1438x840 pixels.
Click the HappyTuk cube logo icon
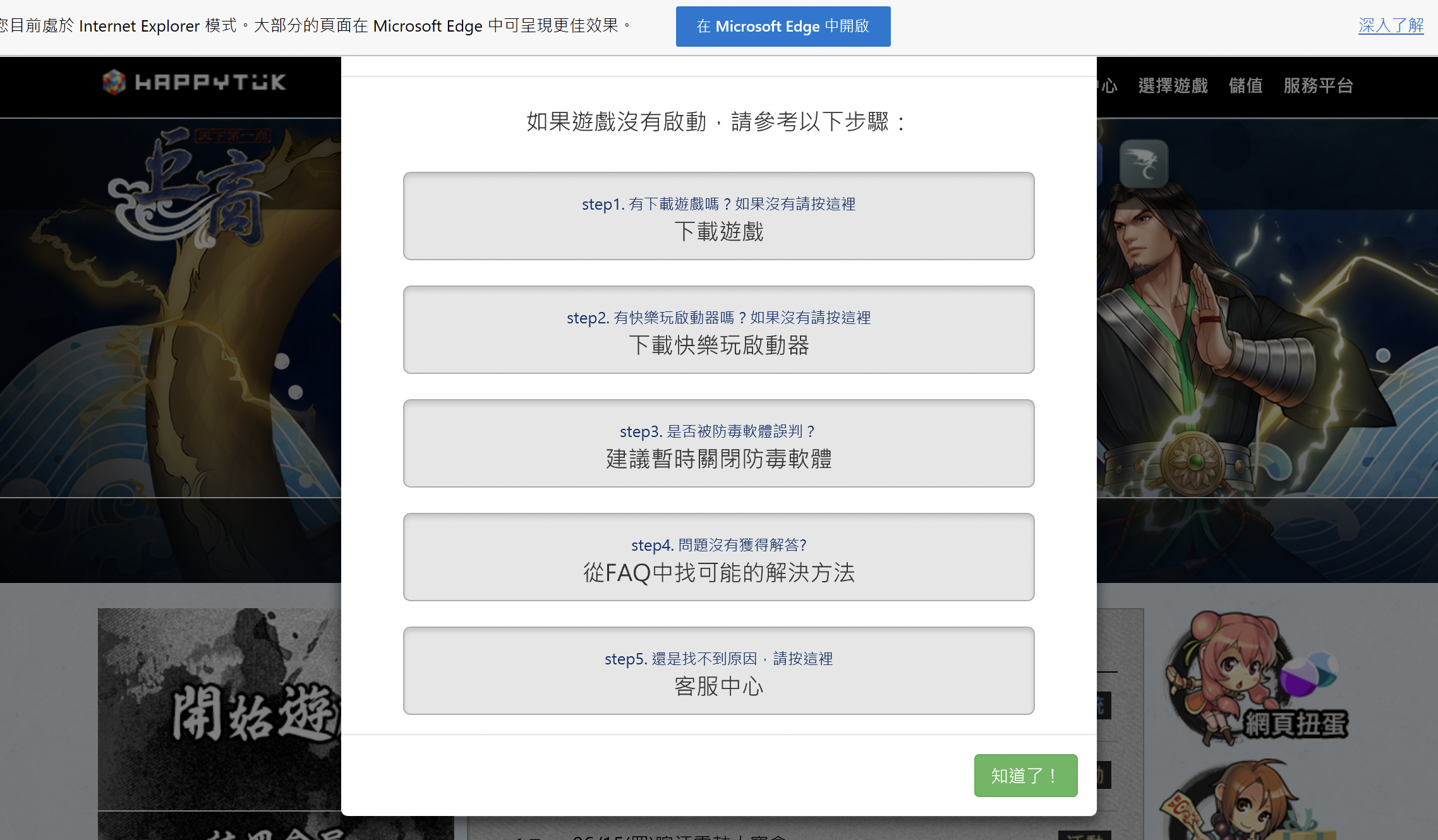coord(114,82)
